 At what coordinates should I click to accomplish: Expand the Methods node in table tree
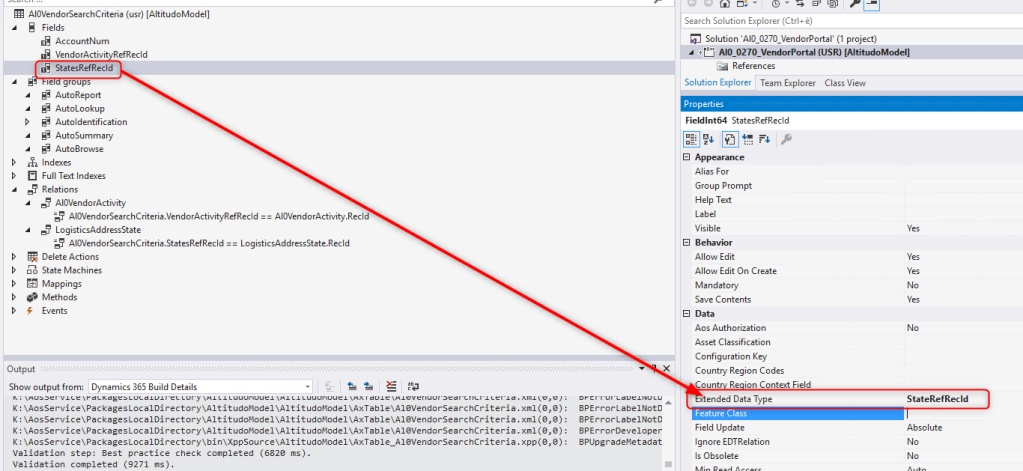14,297
